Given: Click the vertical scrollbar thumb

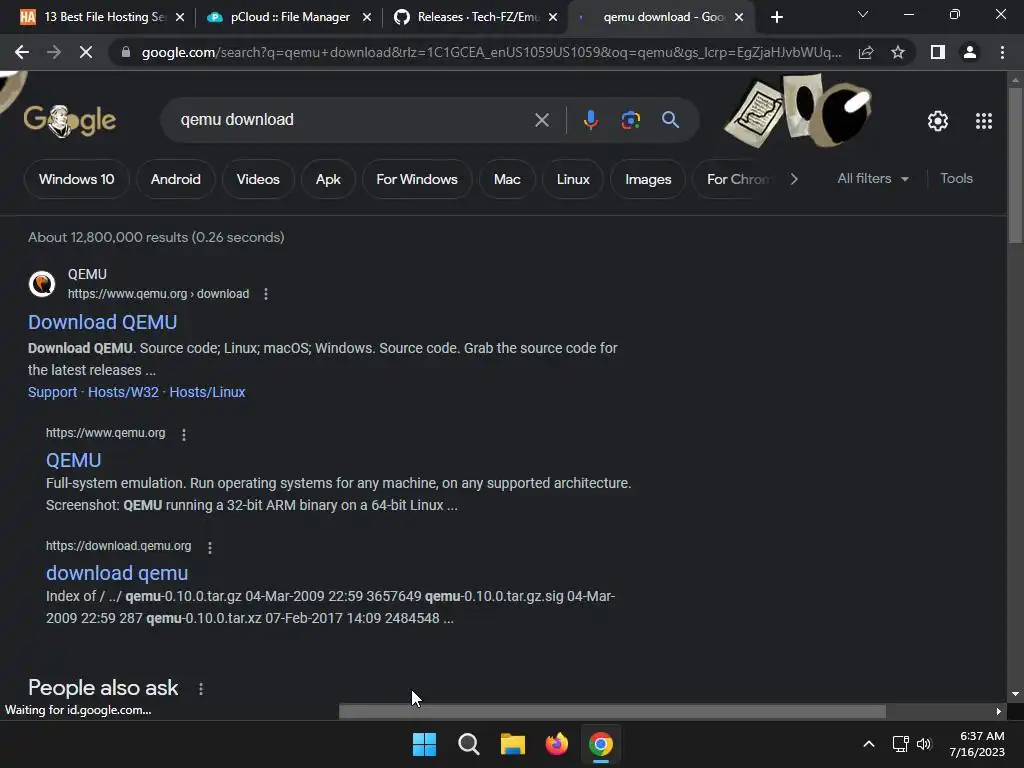Looking at the screenshot, I should tap(1015, 165).
